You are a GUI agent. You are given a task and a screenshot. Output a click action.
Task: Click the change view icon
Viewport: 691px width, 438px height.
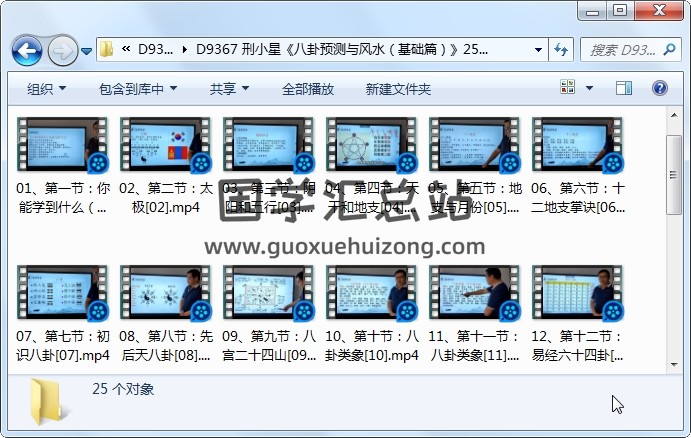568,89
